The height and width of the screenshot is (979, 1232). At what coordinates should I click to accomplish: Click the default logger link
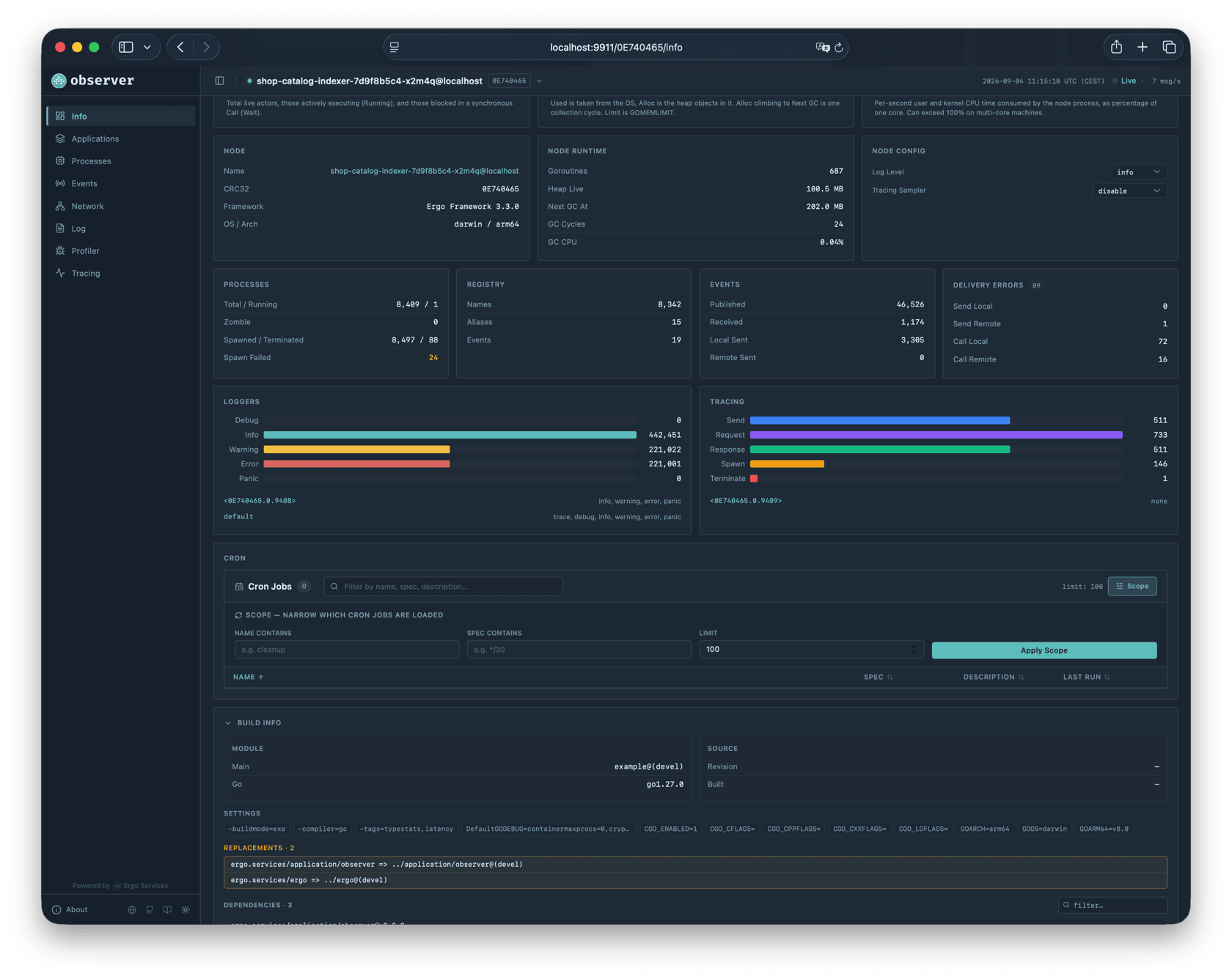[238, 516]
